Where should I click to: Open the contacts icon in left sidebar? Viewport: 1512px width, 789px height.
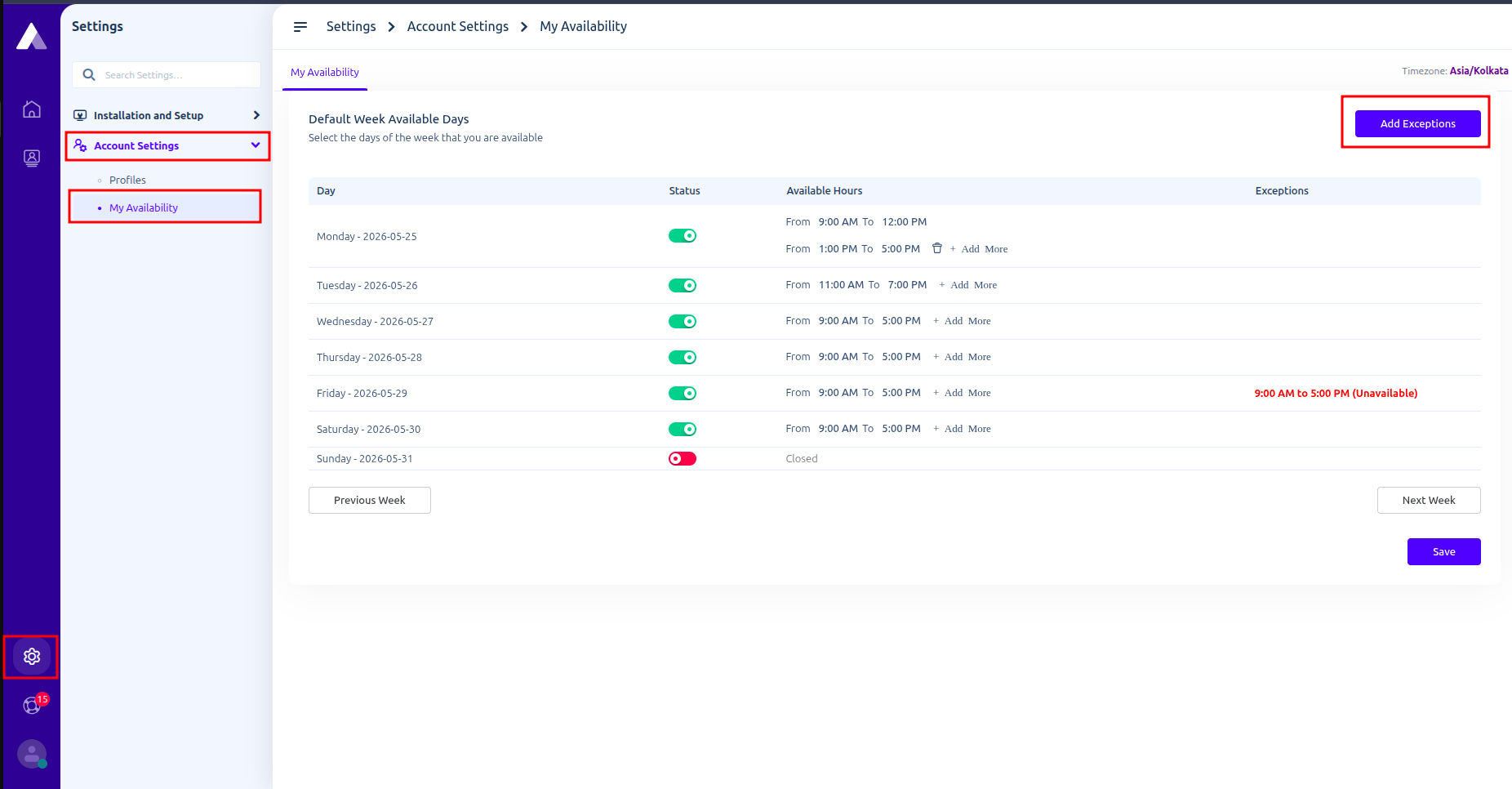32,158
